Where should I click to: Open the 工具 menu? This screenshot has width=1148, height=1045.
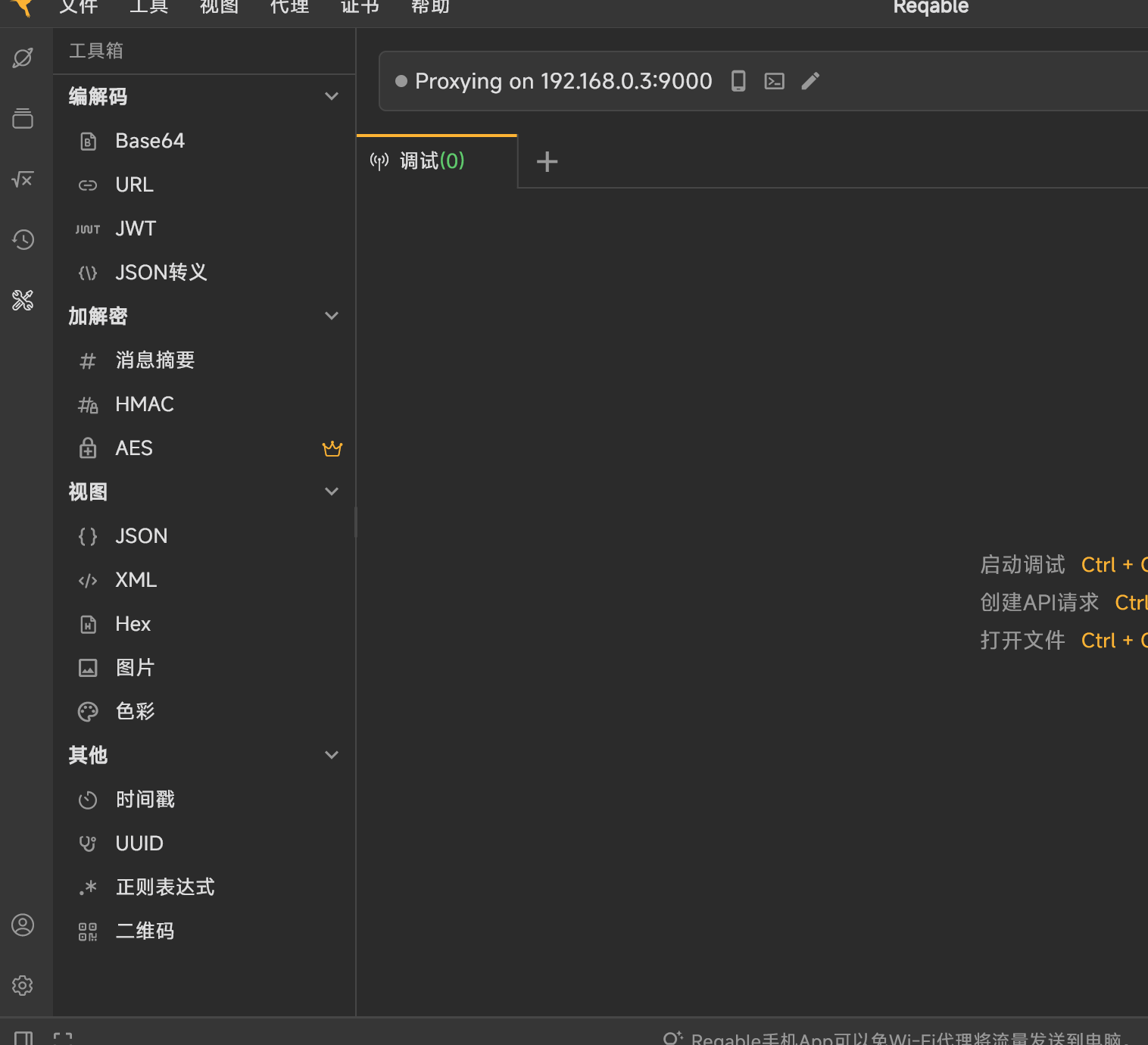[x=148, y=8]
